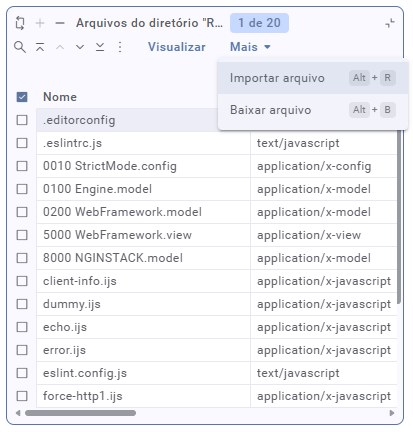Check the 0100 Engine.model row checkbox

(x=22, y=189)
